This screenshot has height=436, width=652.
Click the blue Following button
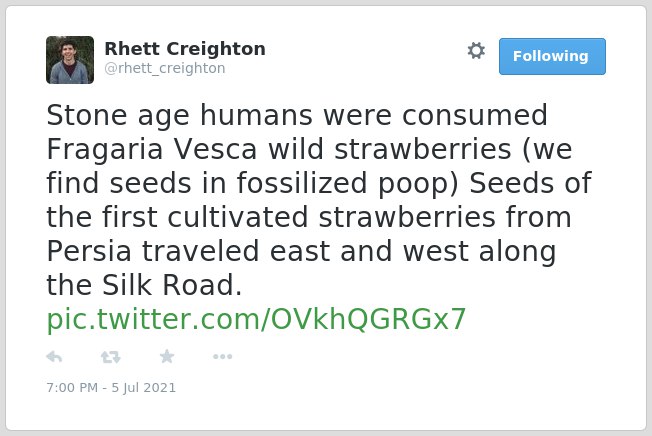coord(552,57)
